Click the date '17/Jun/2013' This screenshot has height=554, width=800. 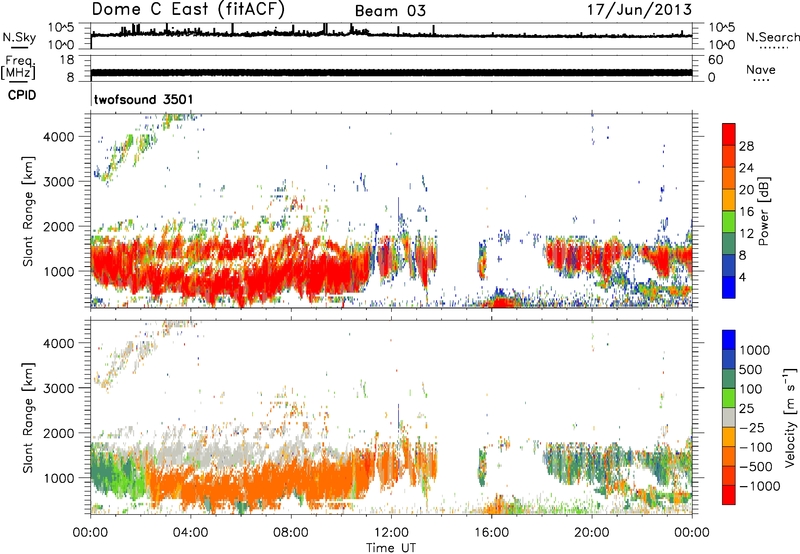point(640,9)
